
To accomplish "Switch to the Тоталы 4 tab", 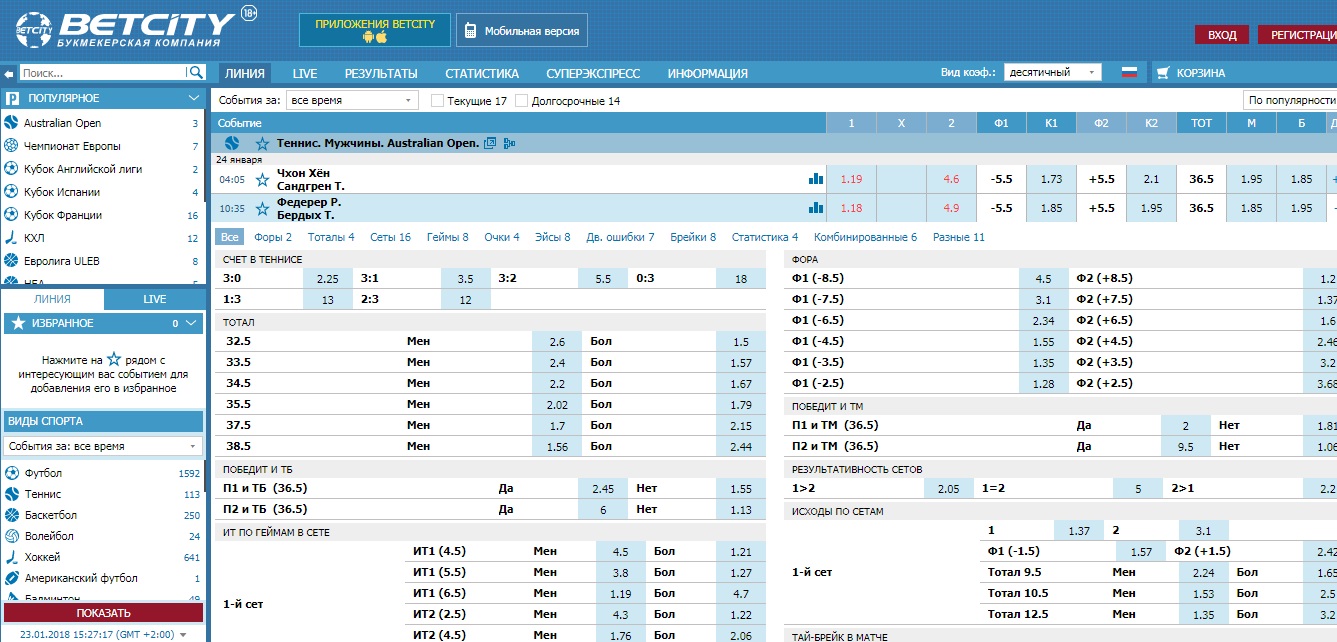I will tap(331, 237).
